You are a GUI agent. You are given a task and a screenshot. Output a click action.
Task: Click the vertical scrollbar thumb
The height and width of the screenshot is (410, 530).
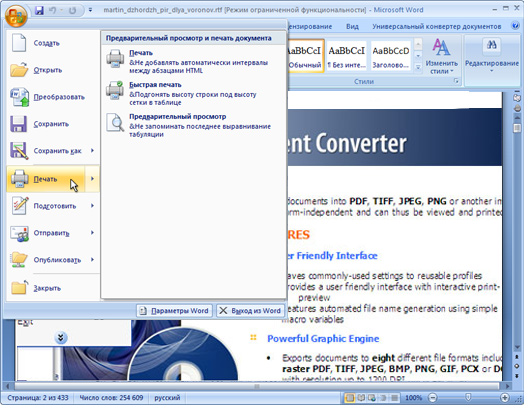[x=517, y=128]
